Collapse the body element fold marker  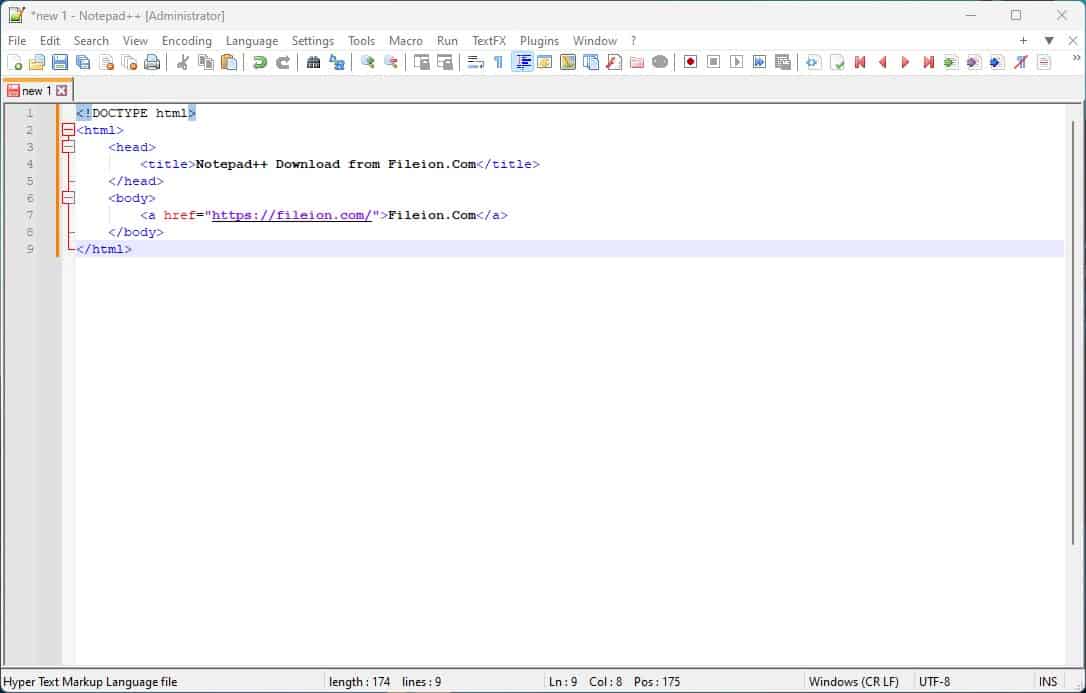[x=68, y=198]
